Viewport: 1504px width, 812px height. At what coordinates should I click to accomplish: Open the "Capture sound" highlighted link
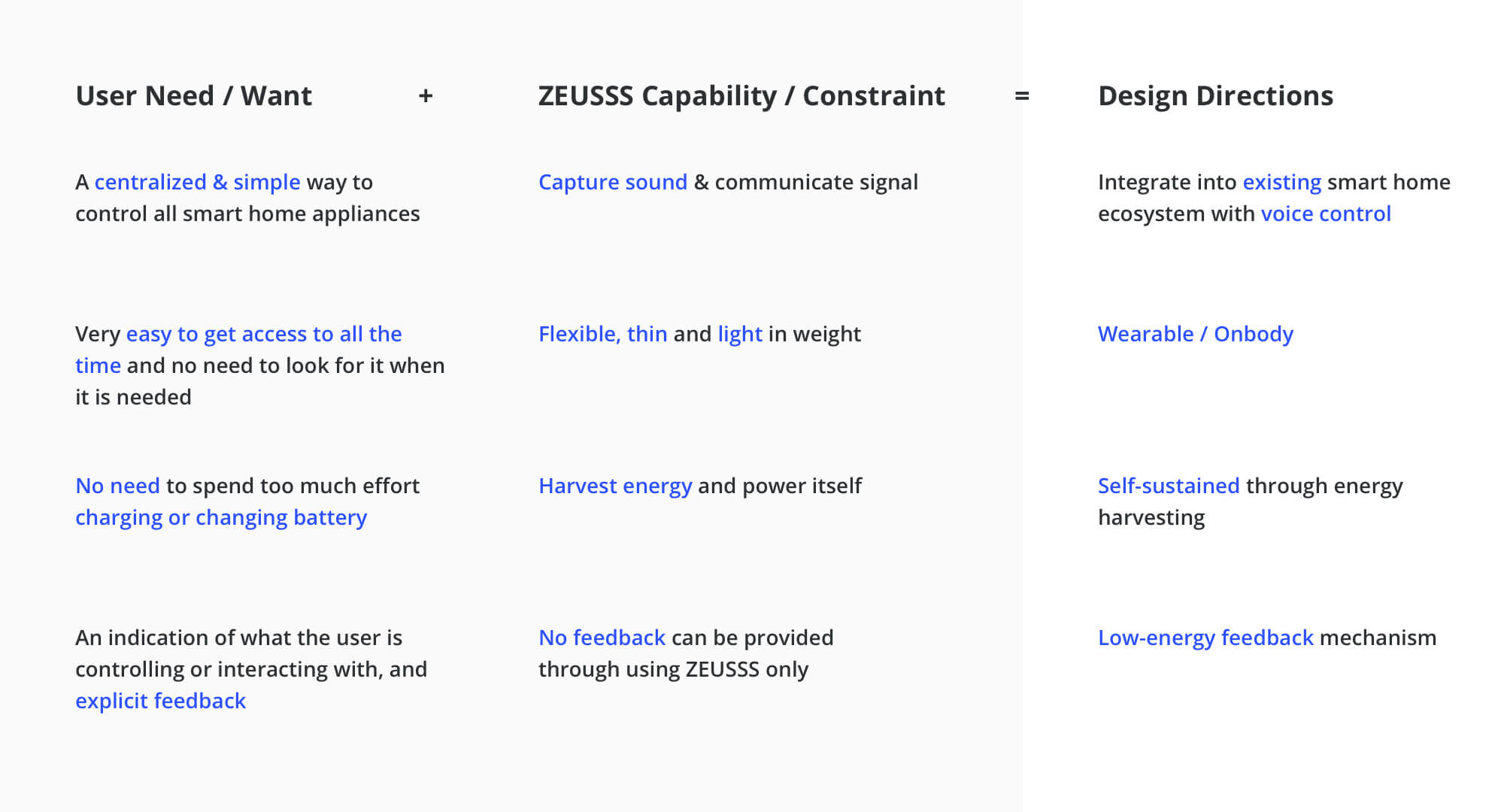click(x=612, y=182)
